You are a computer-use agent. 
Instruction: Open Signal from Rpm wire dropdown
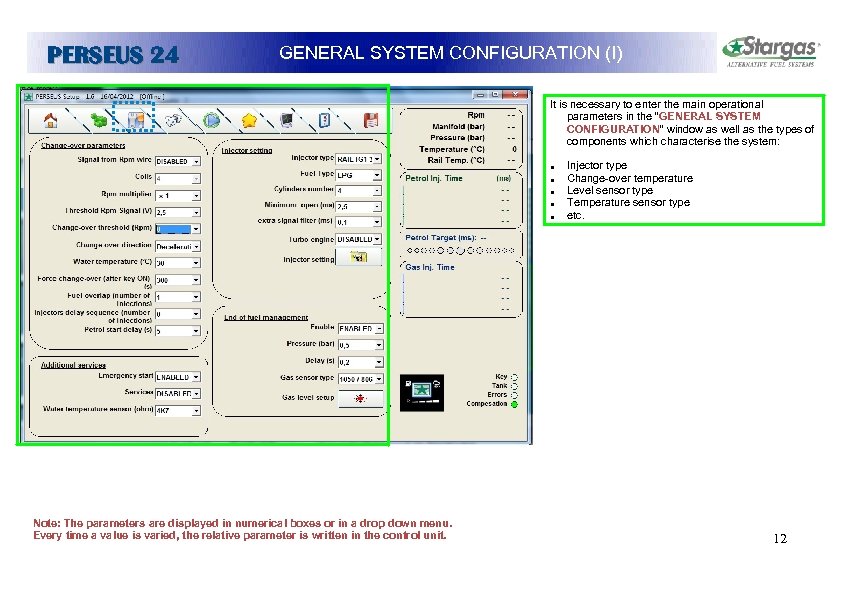click(x=196, y=162)
